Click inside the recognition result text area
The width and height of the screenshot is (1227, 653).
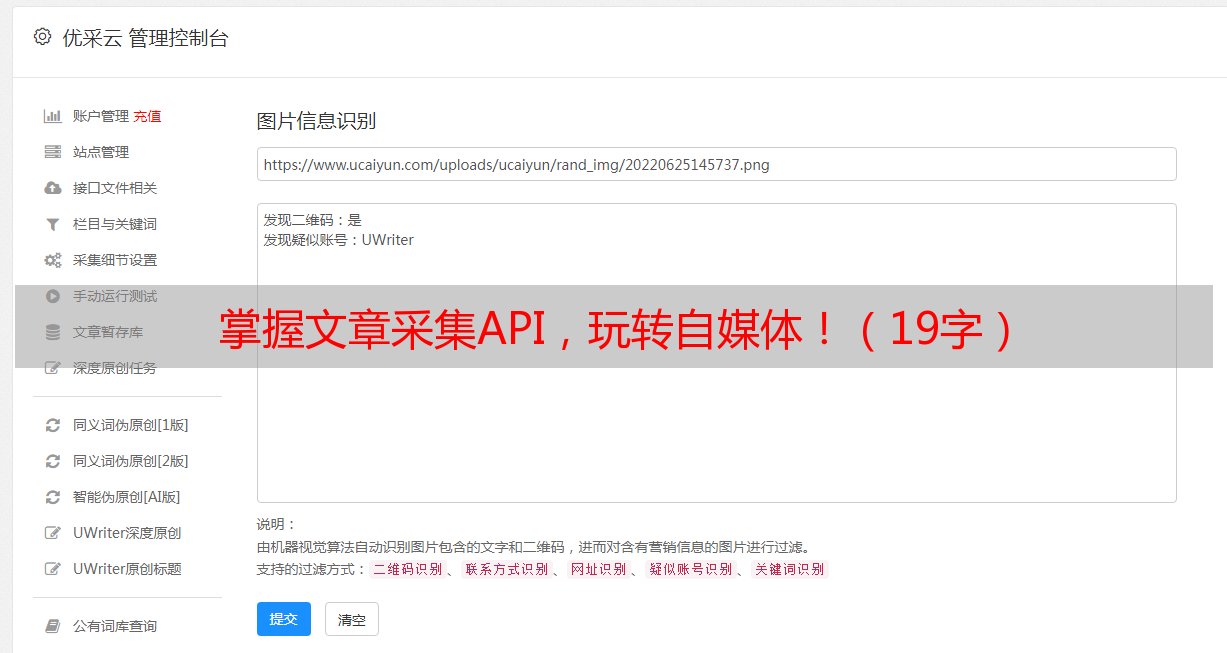point(716,353)
